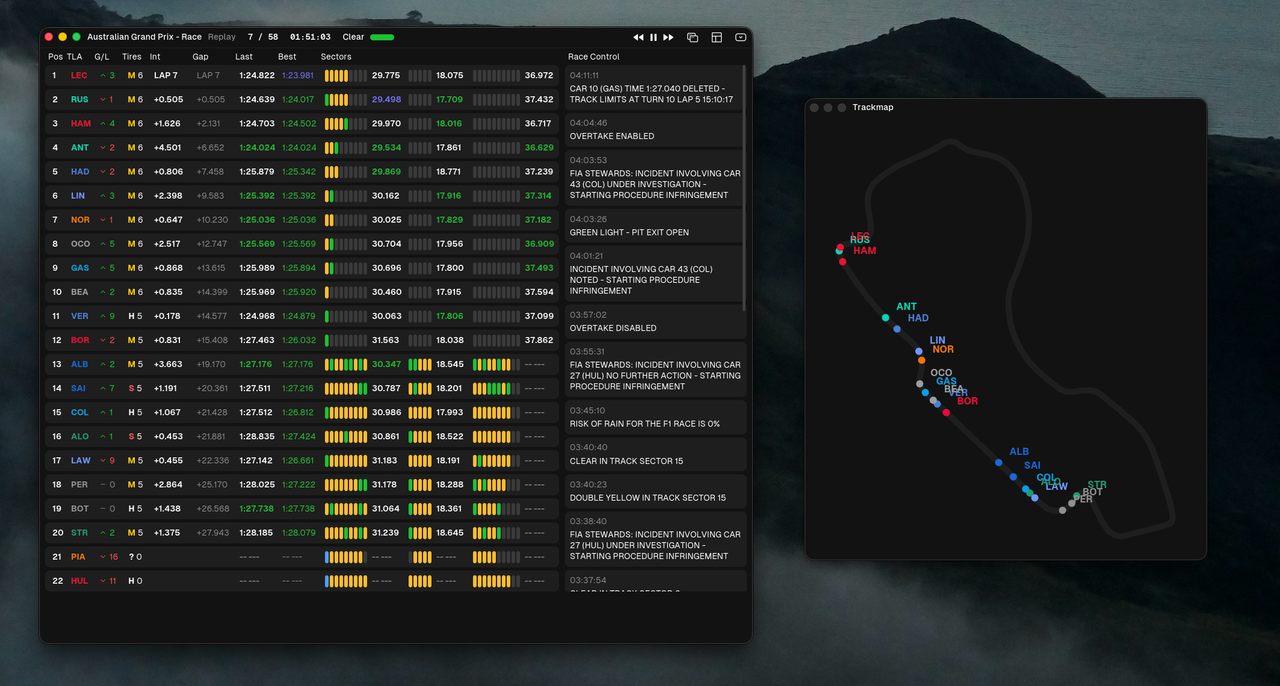Click the BOR marker on the Trackmap

(946, 412)
